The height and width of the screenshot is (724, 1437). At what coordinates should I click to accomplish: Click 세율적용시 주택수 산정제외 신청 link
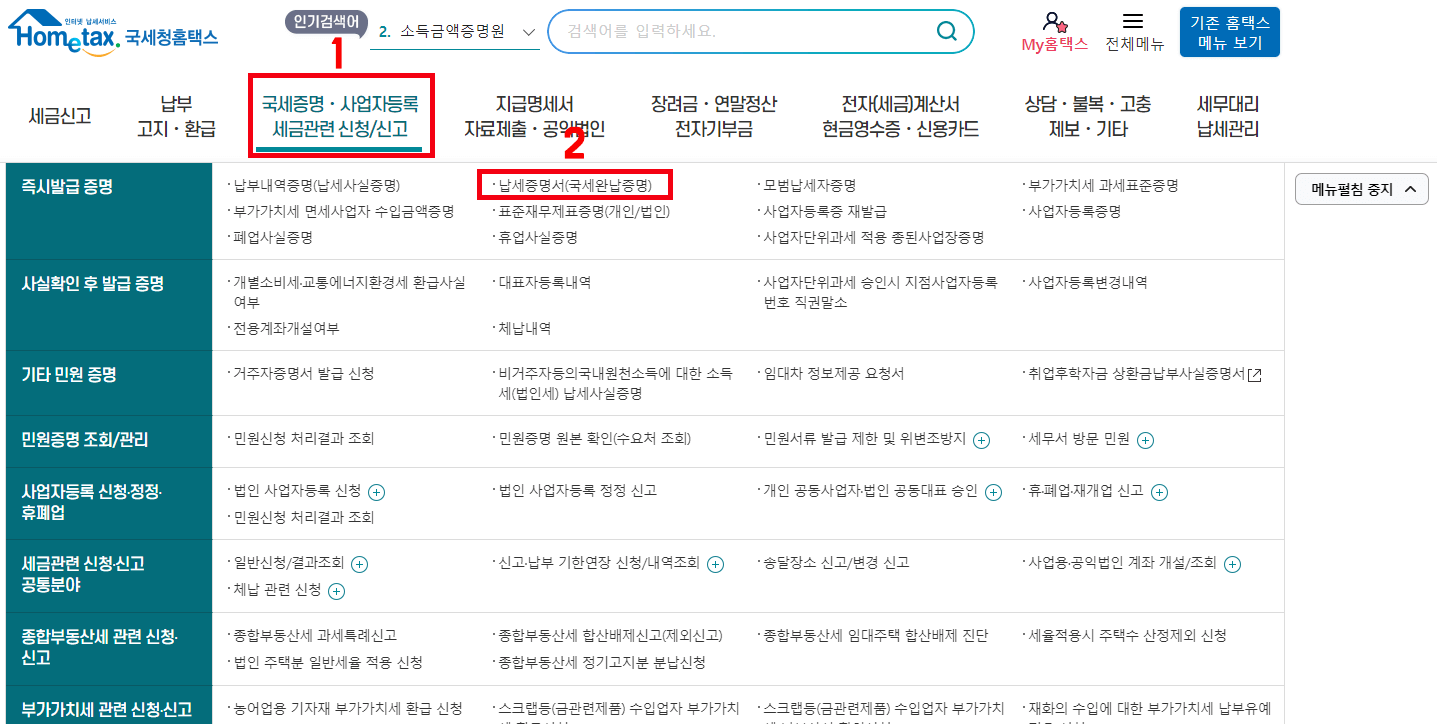pos(1127,635)
